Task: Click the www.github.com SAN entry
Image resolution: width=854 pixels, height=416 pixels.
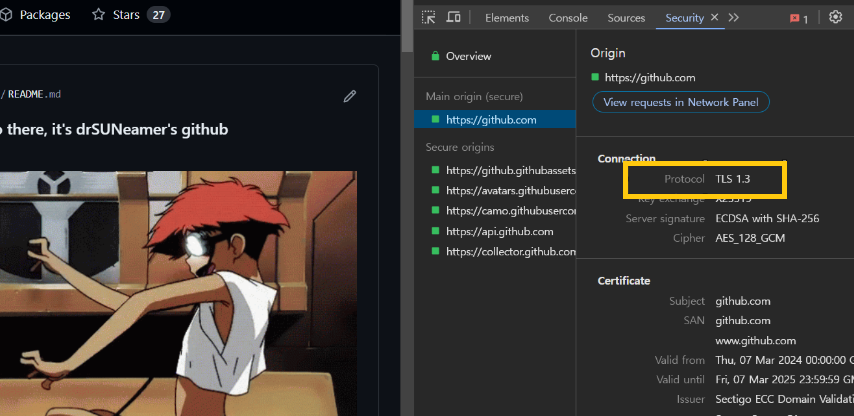Action: point(755,341)
